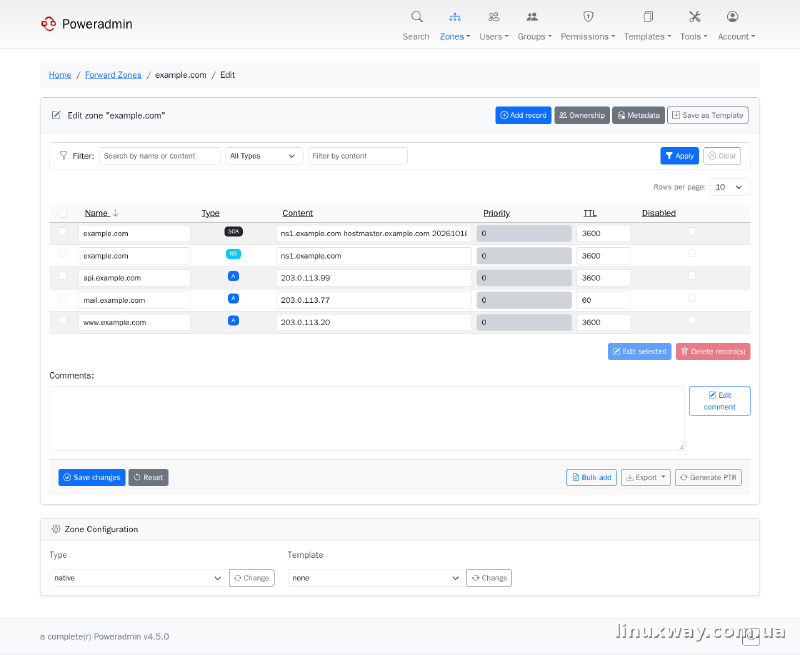Tick the select-all checkbox in table header
Viewport: 800px width, 655px height.
(62, 213)
